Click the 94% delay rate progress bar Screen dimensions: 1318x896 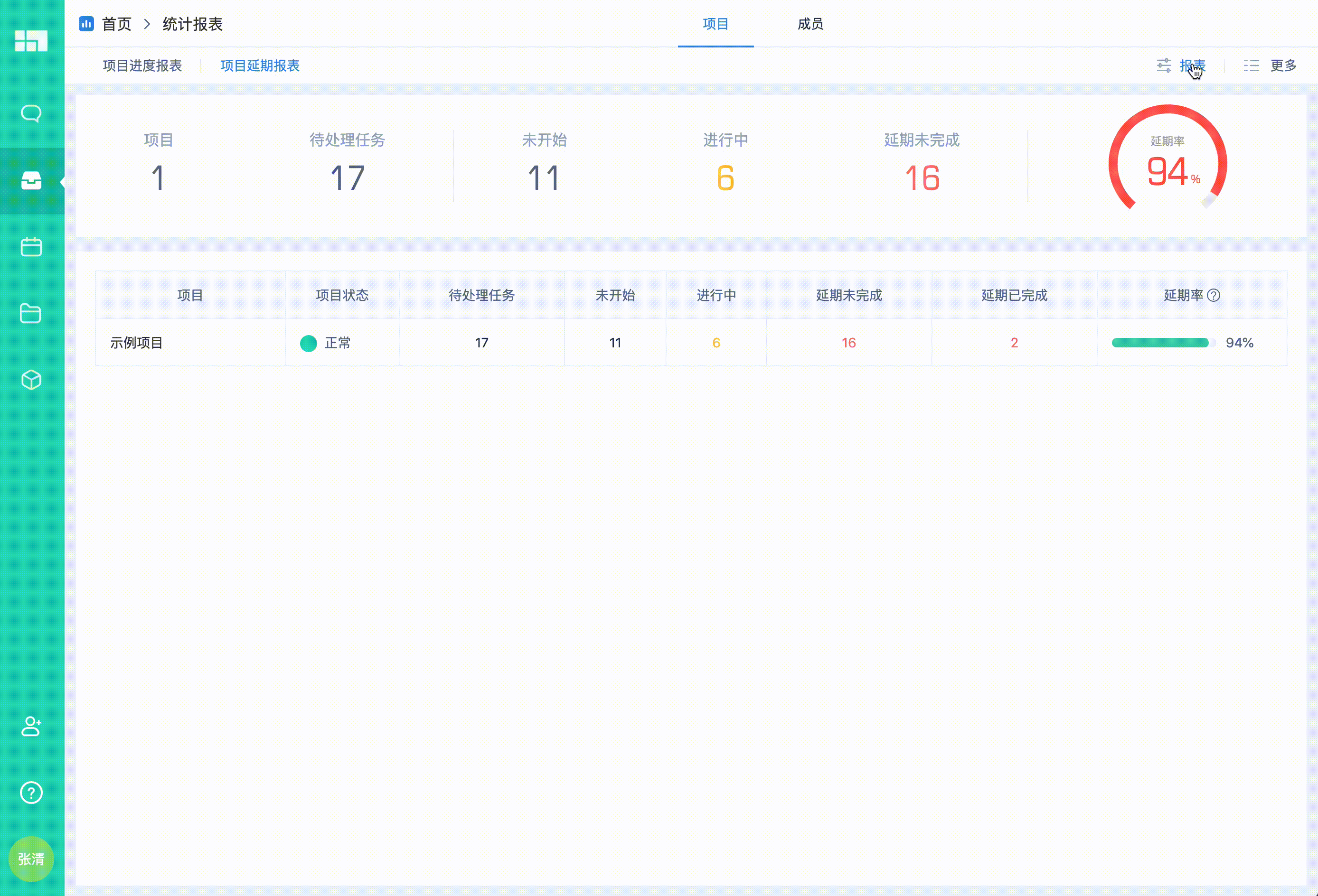[1163, 343]
